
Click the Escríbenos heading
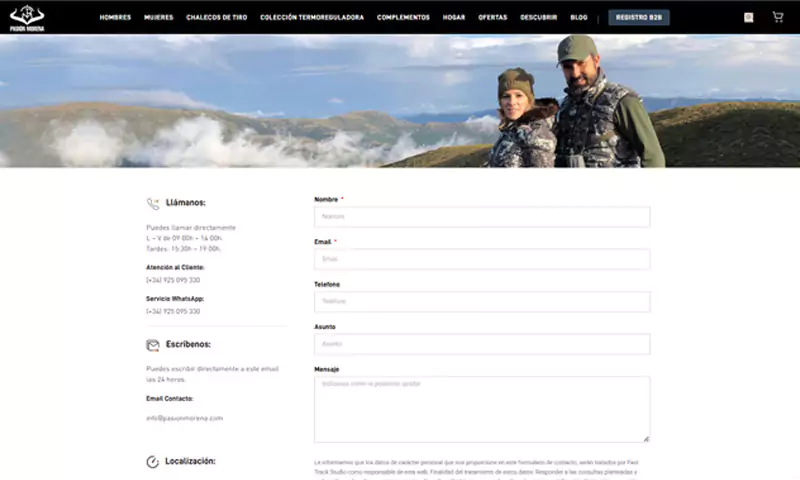(188, 344)
